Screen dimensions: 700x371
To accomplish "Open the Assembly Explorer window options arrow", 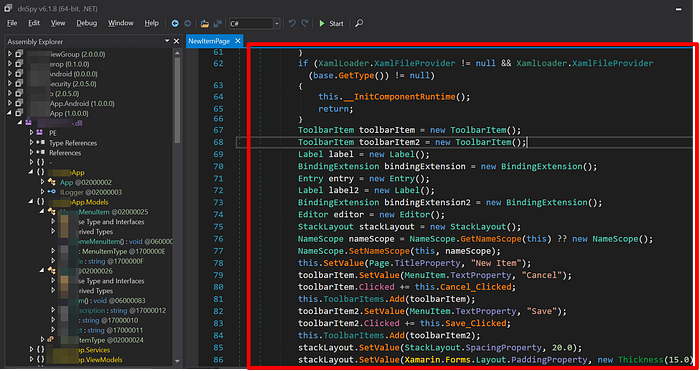I will [x=167, y=41].
